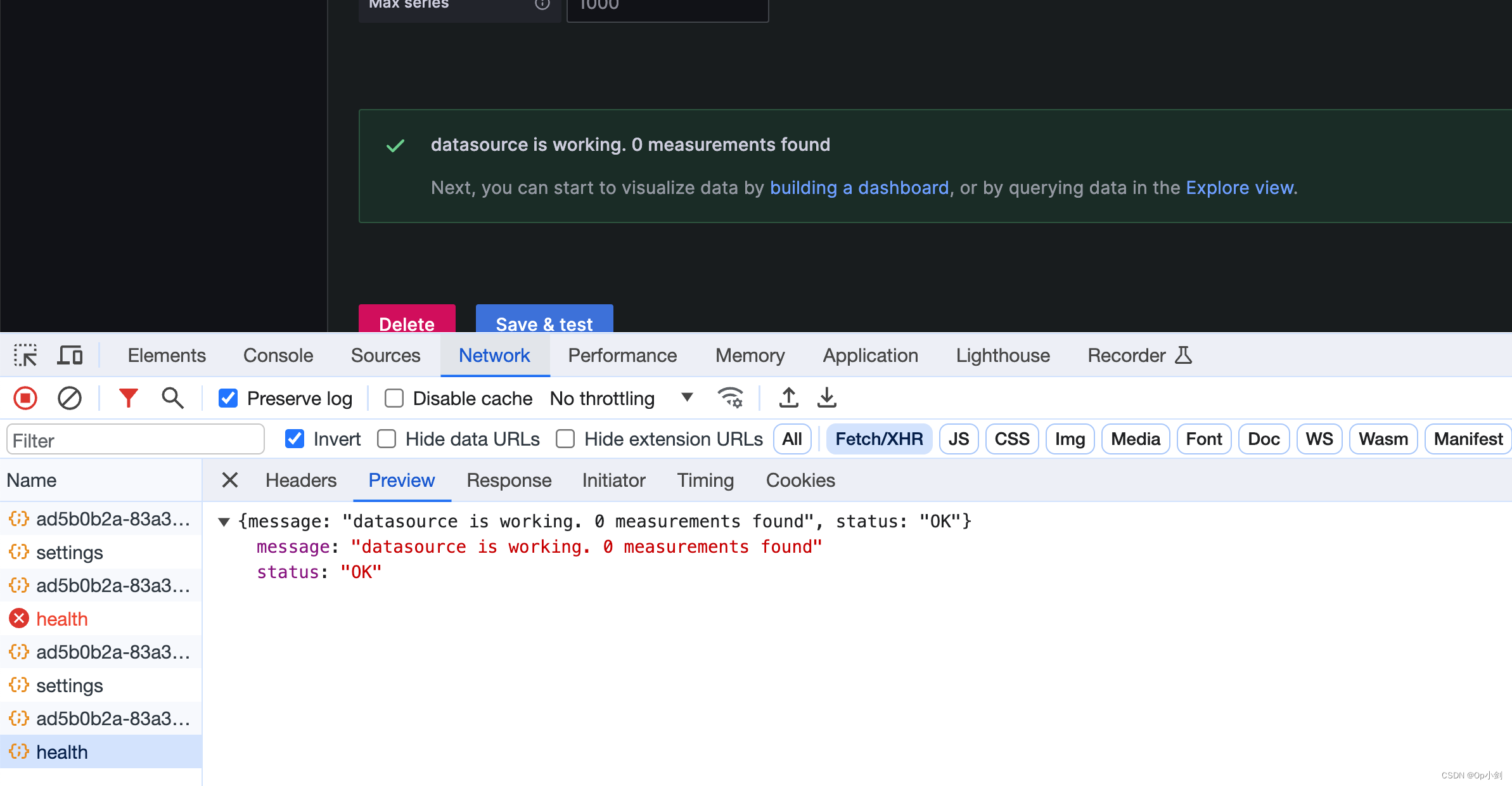Image resolution: width=1512 pixels, height=786 pixels.
Task: Click the import HAR upload icon
Action: point(788,398)
